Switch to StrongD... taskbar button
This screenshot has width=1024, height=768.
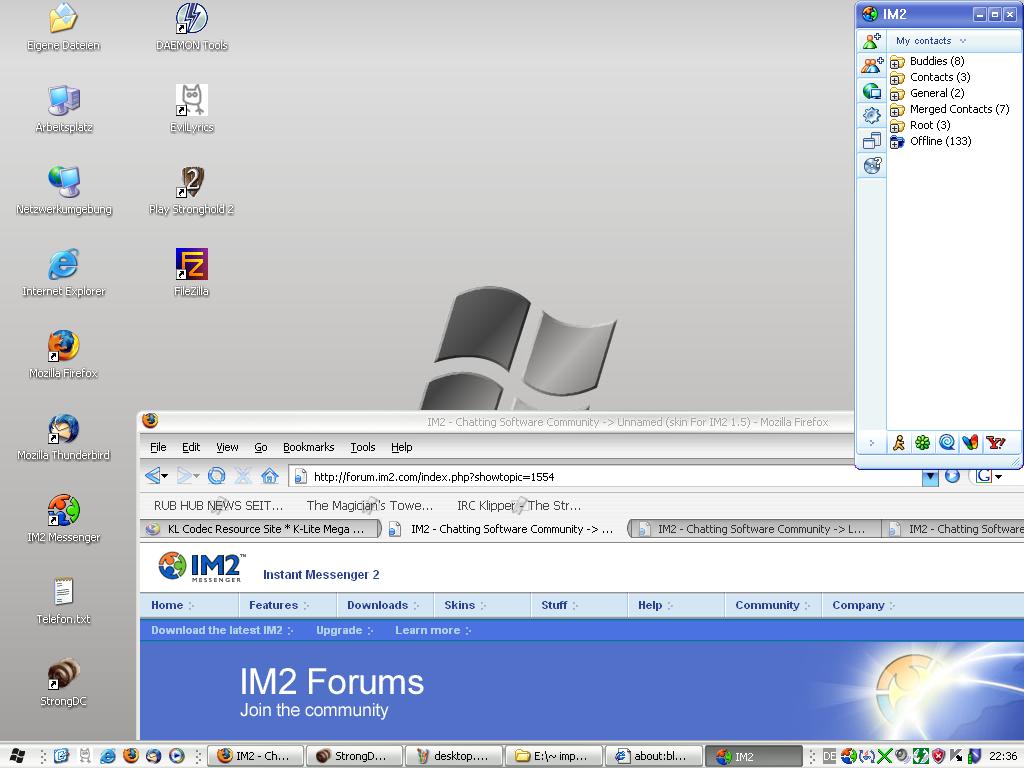point(354,756)
